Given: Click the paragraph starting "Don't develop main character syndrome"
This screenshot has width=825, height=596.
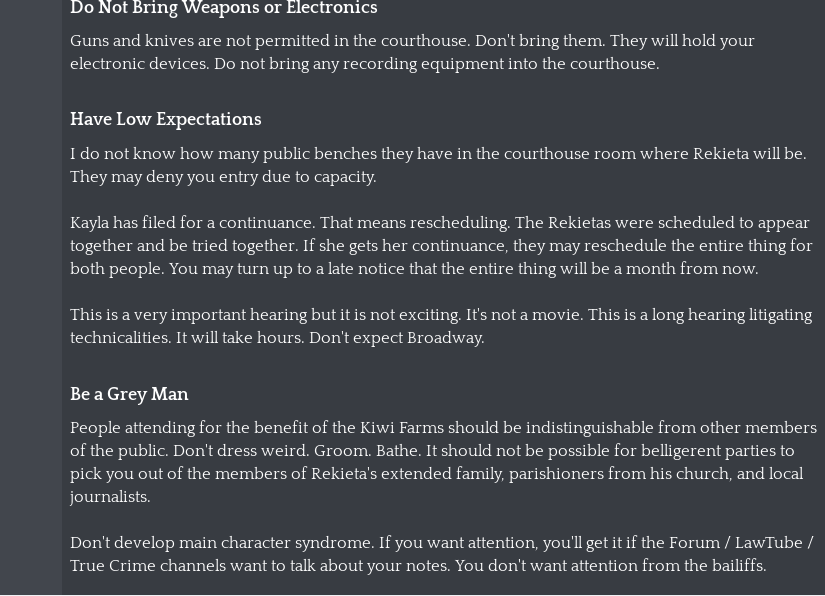Looking at the screenshot, I should [x=441, y=554].
